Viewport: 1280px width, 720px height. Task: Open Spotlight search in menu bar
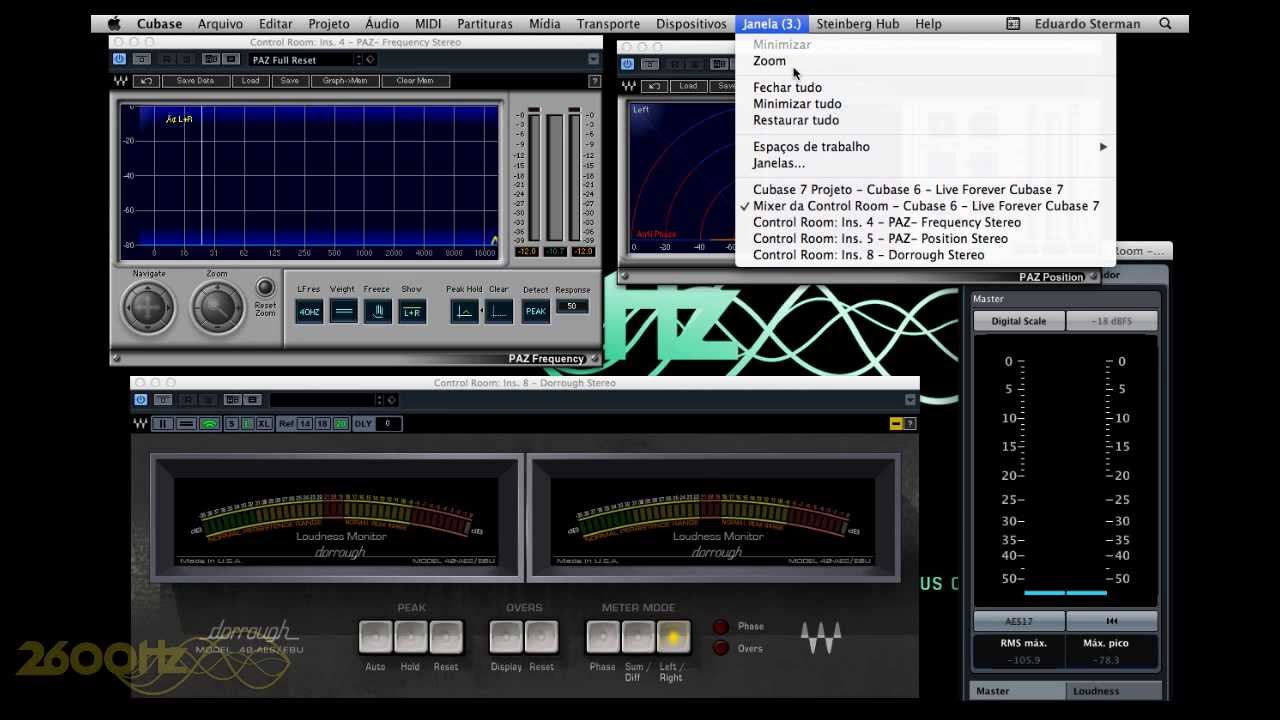[x=1165, y=24]
